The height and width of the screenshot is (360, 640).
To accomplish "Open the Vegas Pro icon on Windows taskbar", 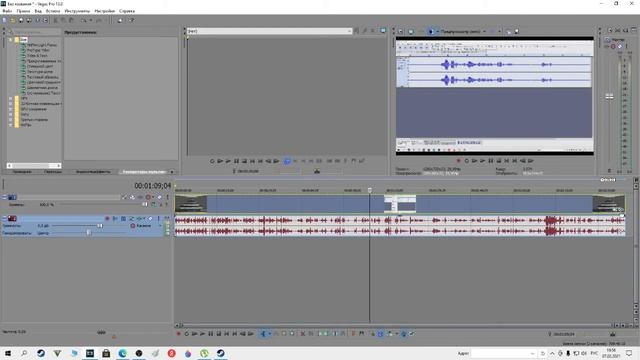I will (x=90, y=353).
